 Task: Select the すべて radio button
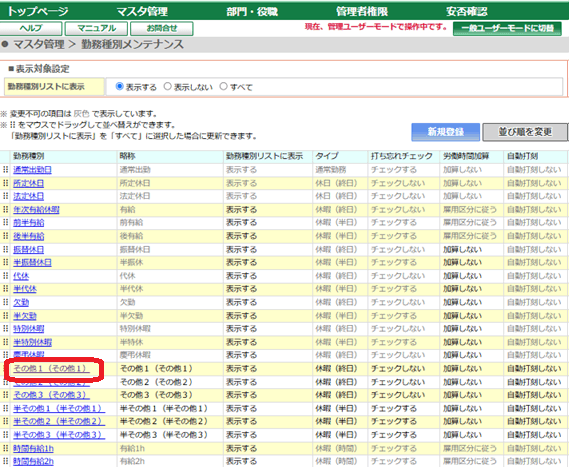[224, 86]
